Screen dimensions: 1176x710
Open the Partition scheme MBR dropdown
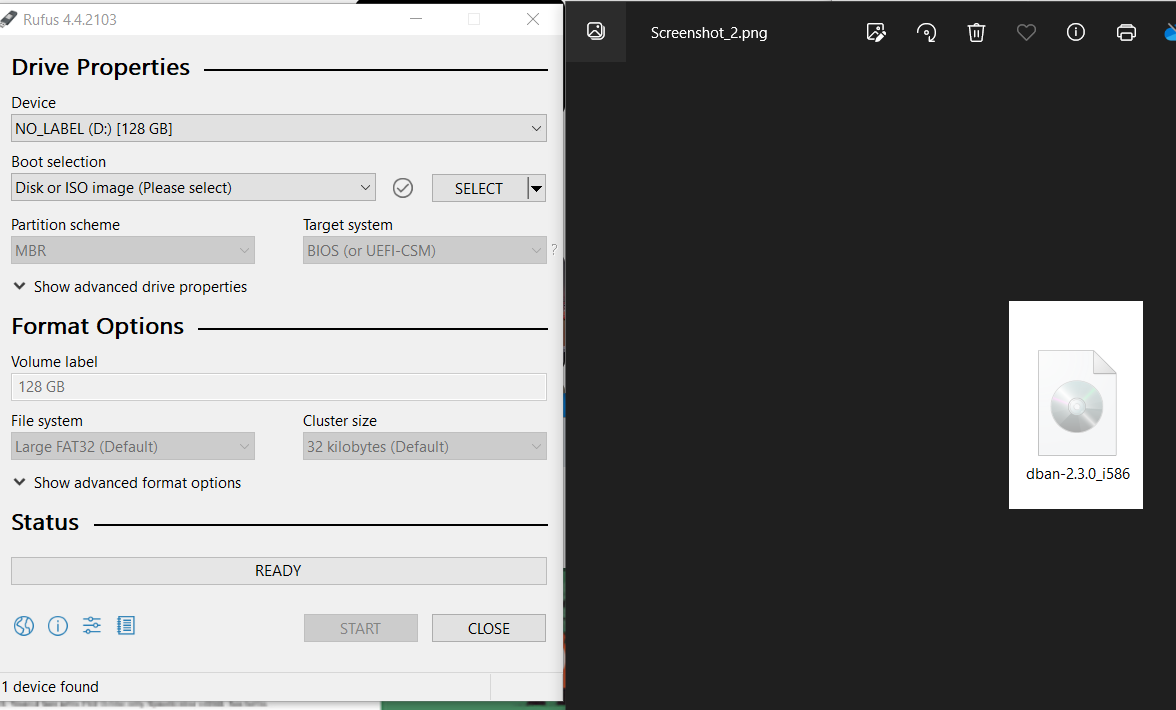tap(133, 250)
